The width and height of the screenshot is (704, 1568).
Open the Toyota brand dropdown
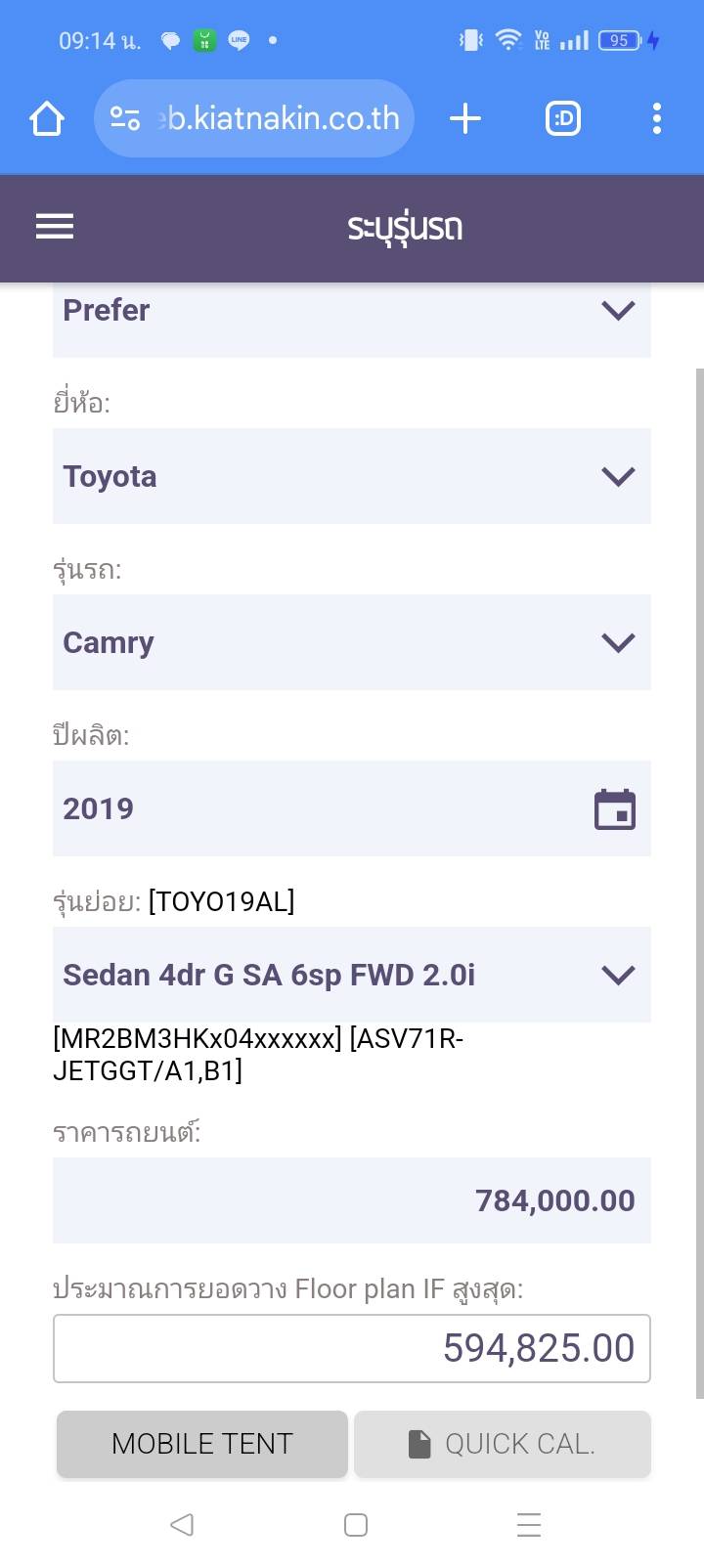[x=352, y=476]
